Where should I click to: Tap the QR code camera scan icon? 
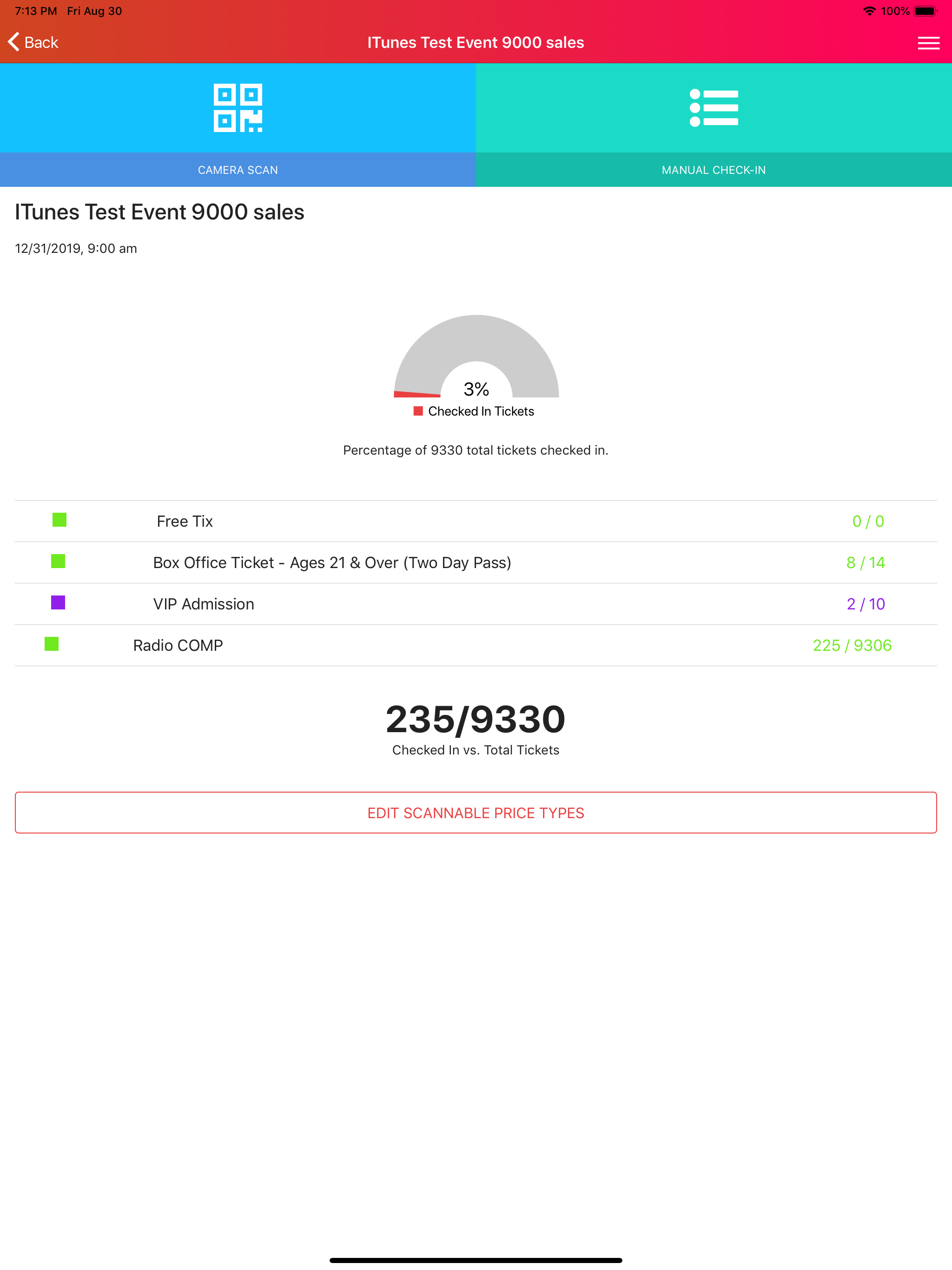238,108
